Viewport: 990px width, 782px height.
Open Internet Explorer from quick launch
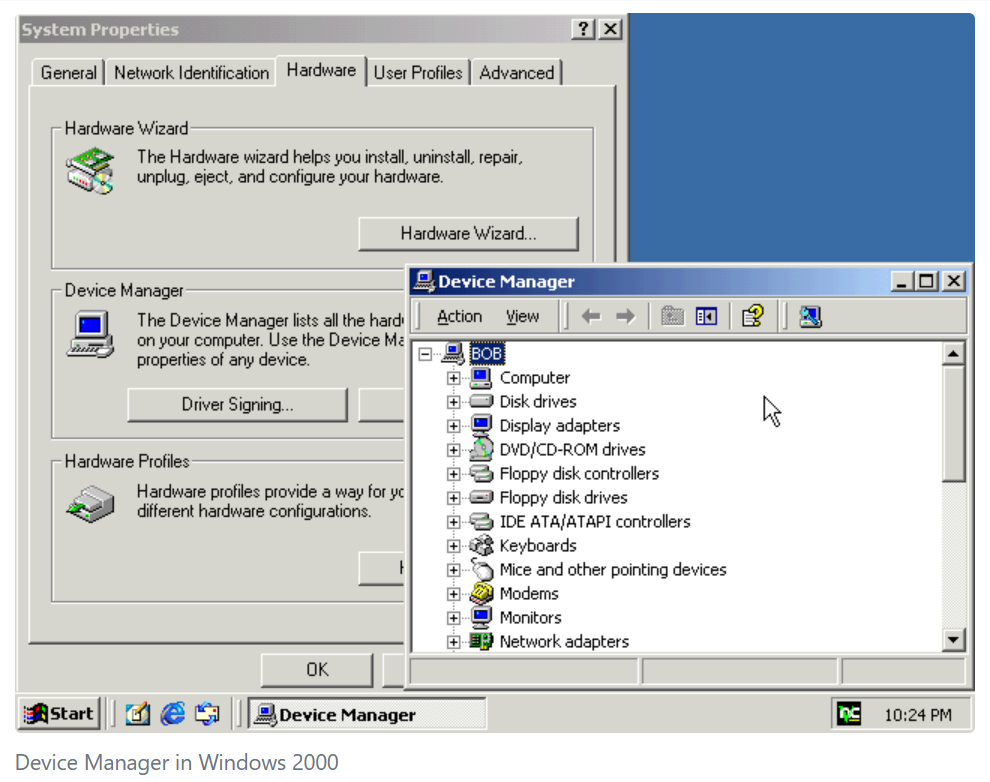click(172, 714)
